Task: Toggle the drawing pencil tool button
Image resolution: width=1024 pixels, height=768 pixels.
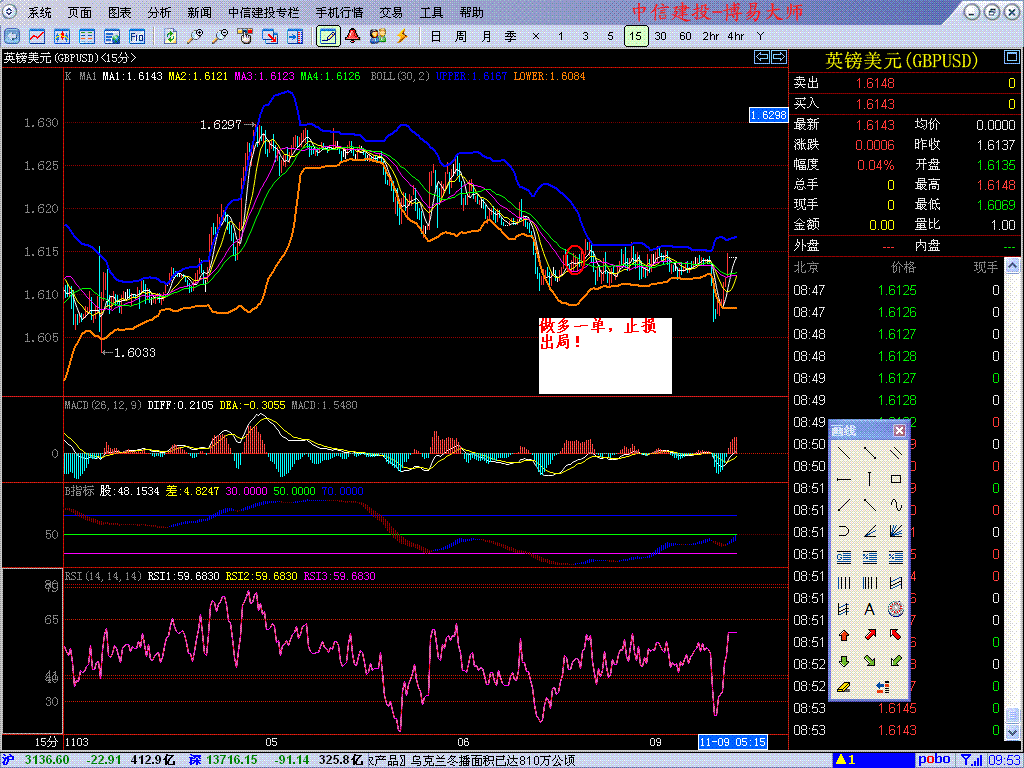Action: 328,36
